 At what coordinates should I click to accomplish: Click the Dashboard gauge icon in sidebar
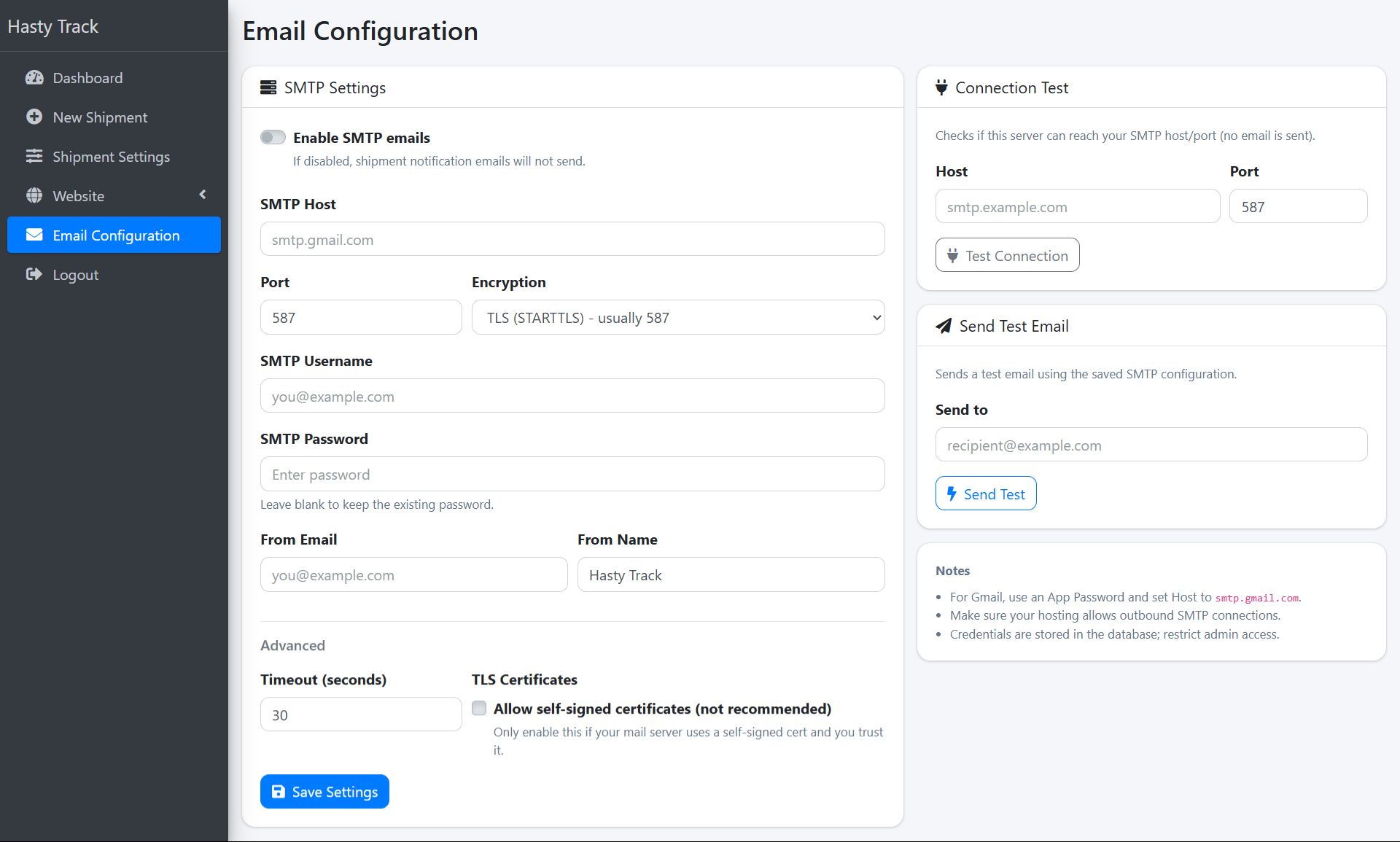coord(34,78)
